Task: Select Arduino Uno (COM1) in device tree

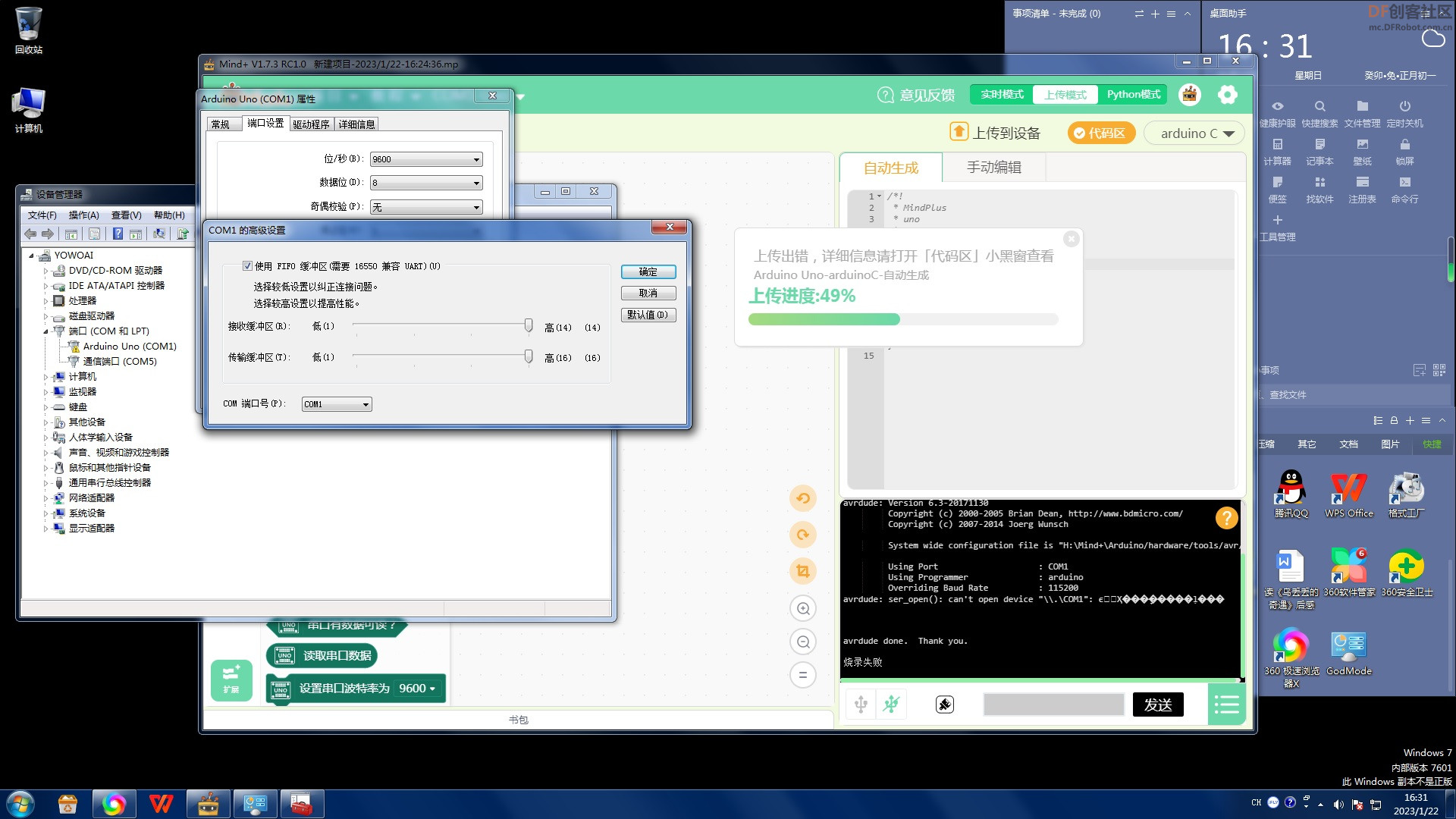Action: tap(130, 347)
